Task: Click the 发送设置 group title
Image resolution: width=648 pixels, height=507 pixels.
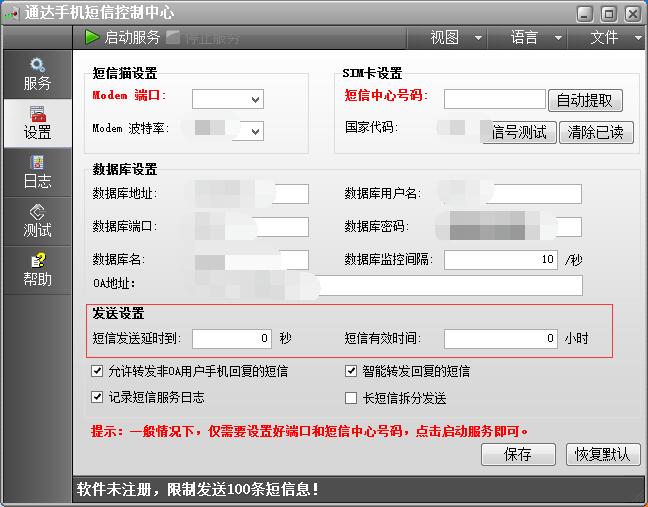Action: (118, 313)
